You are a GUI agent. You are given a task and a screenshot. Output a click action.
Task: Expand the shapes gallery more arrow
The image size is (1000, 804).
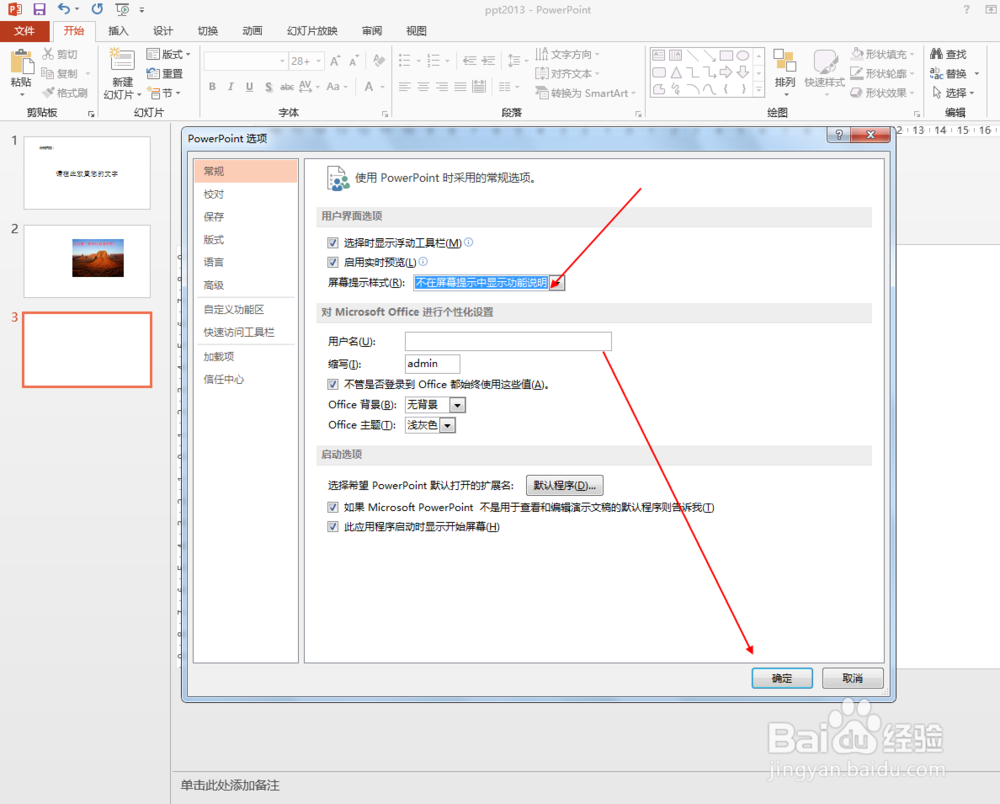[759, 91]
